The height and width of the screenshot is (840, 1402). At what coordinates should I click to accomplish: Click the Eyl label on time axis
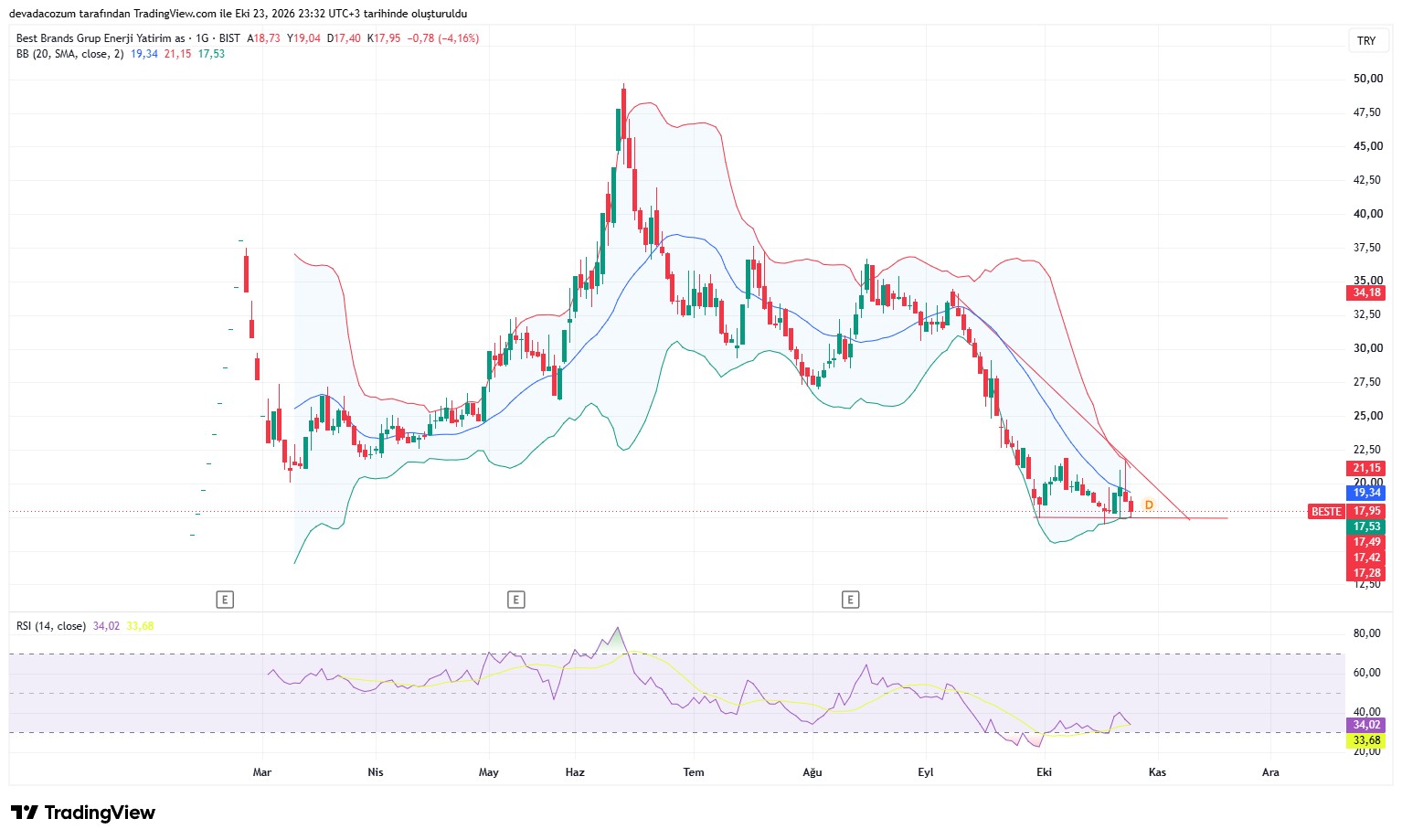926,772
